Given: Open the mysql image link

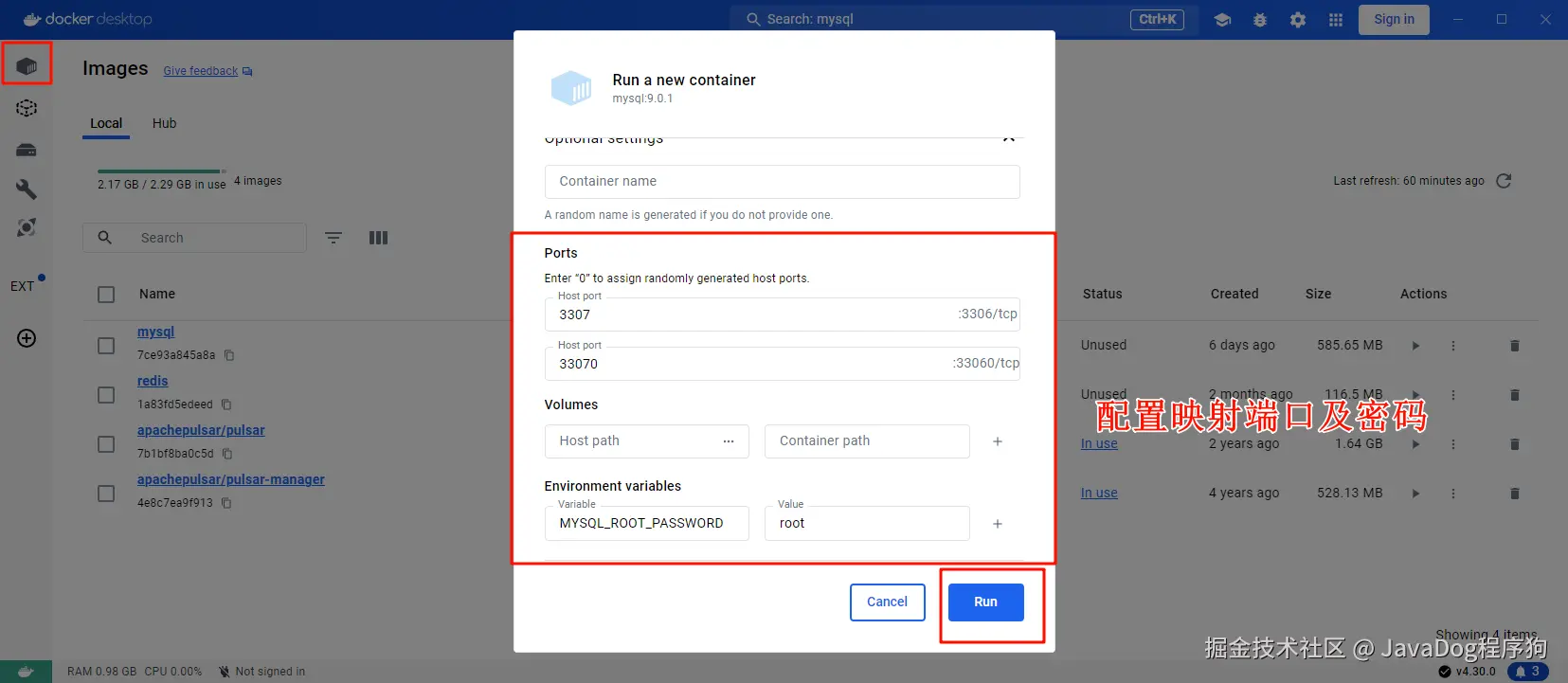Looking at the screenshot, I should coord(156,332).
